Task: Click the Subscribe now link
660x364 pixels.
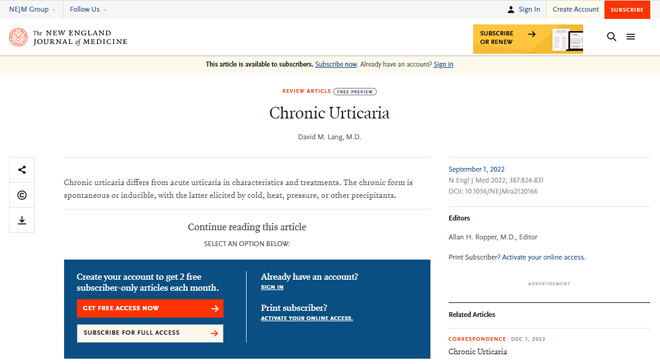Action: click(336, 64)
